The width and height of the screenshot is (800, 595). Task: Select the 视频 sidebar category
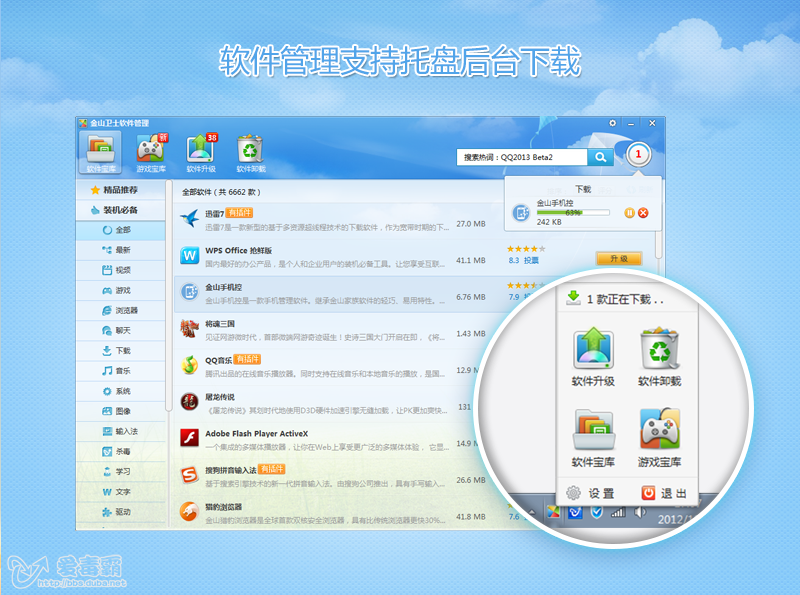pyautogui.click(x=120, y=270)
